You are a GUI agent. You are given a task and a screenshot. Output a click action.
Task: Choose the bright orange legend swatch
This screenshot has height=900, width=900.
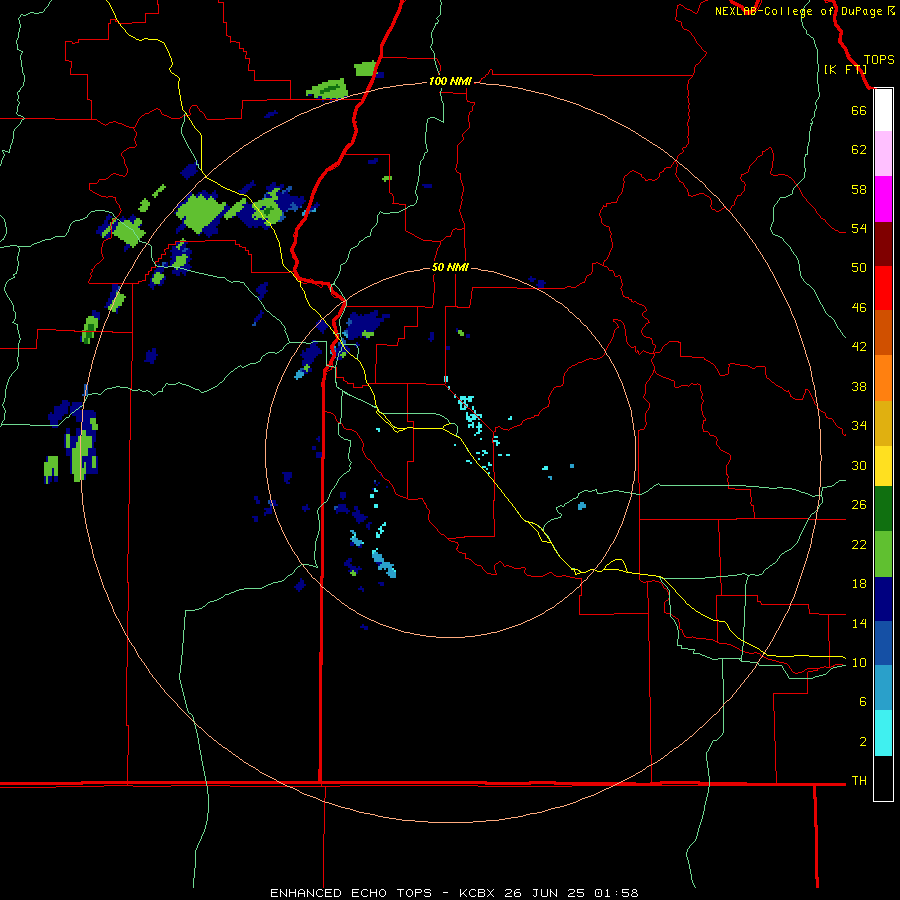(x=883, y=378)
